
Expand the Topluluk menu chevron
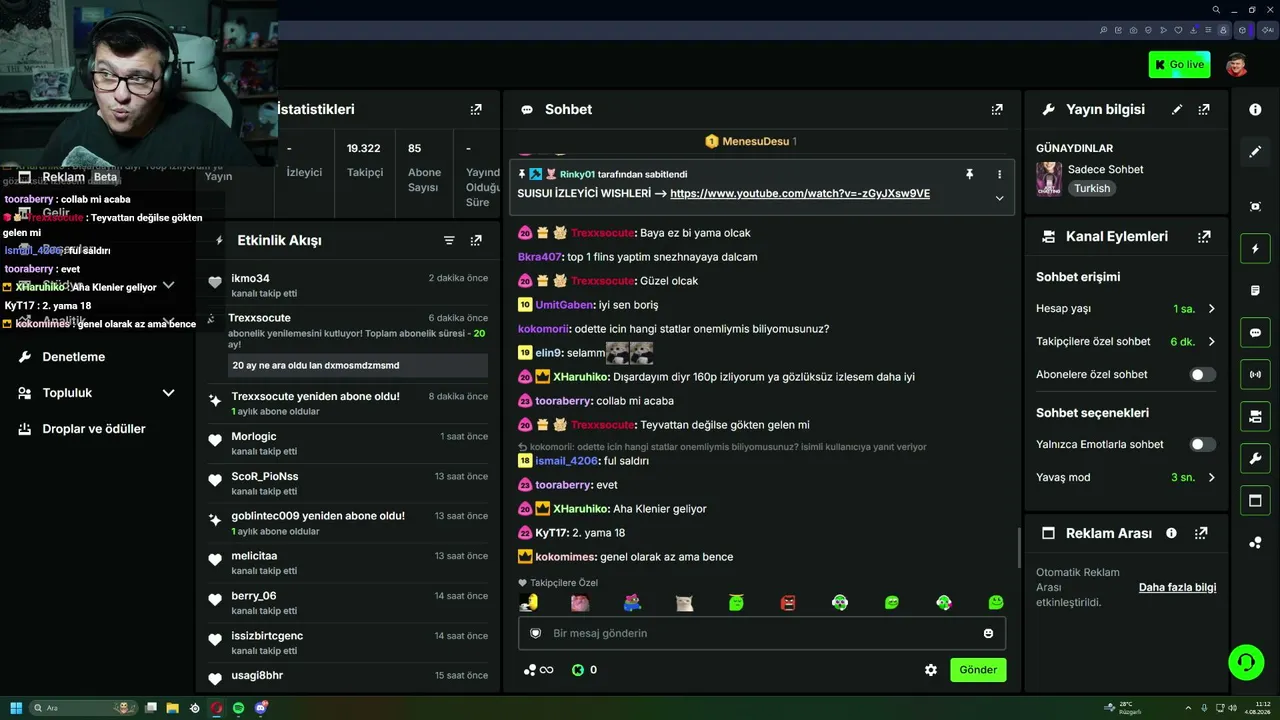click(x=168, y=393)
